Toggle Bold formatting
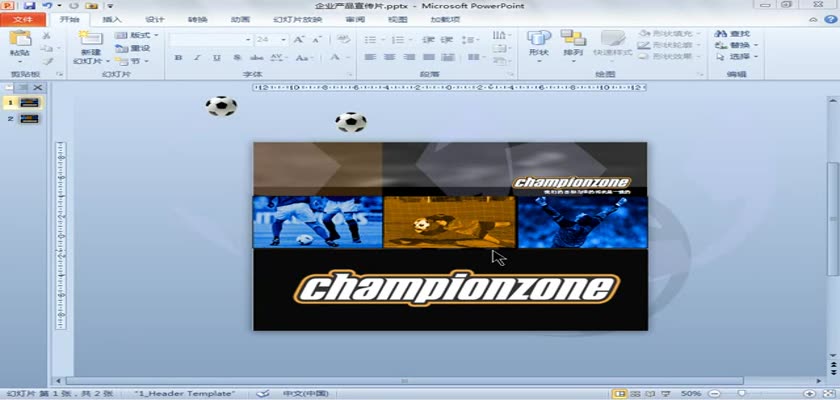 pyautogui.click(x=178, y=58)
